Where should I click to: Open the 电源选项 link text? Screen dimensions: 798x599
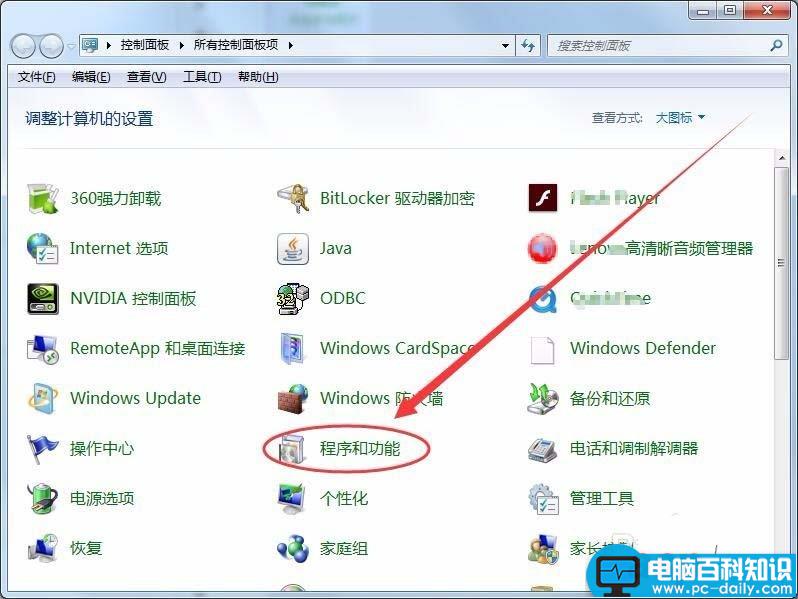[x=102, y=498]
